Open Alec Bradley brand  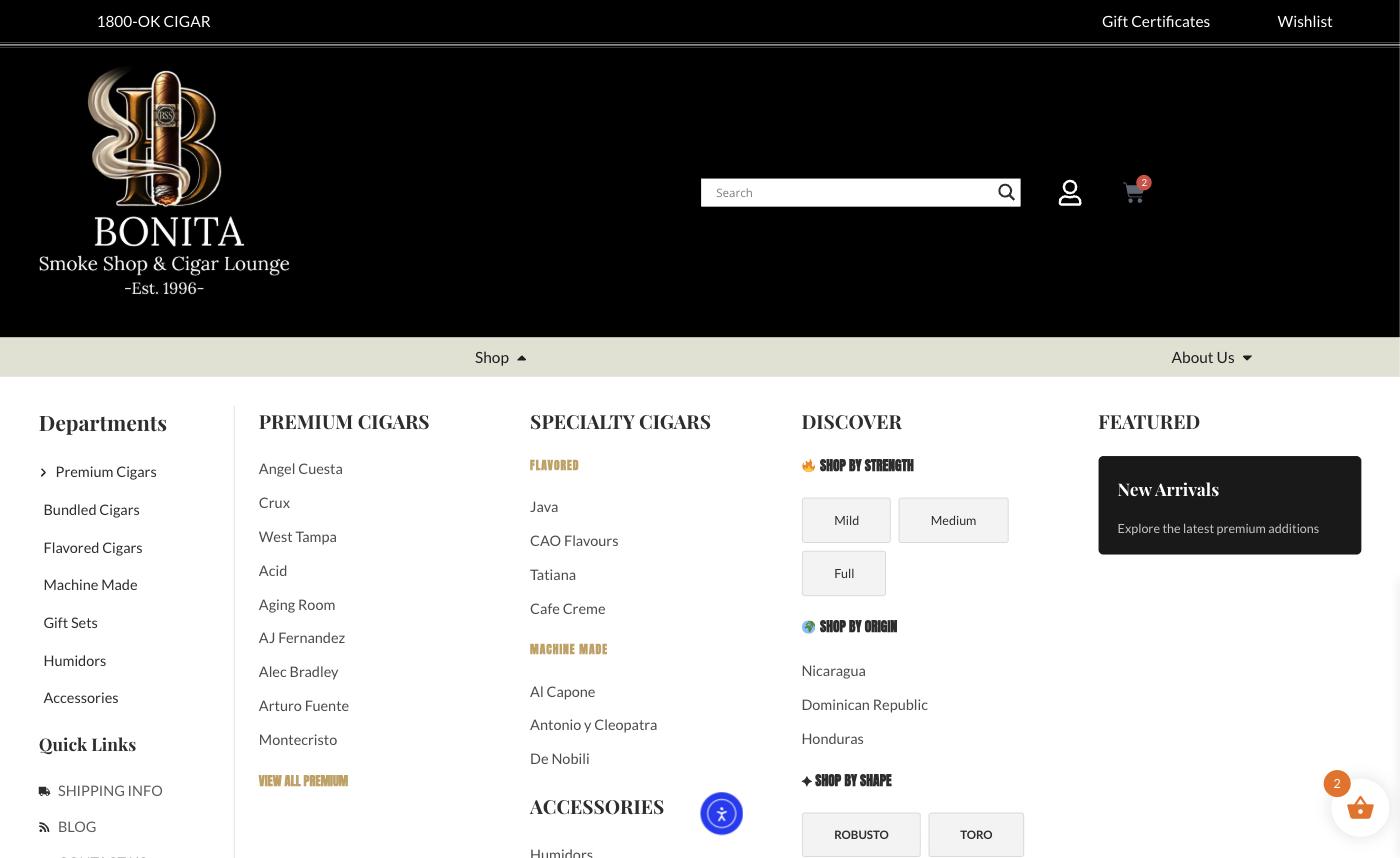point(298,672)
